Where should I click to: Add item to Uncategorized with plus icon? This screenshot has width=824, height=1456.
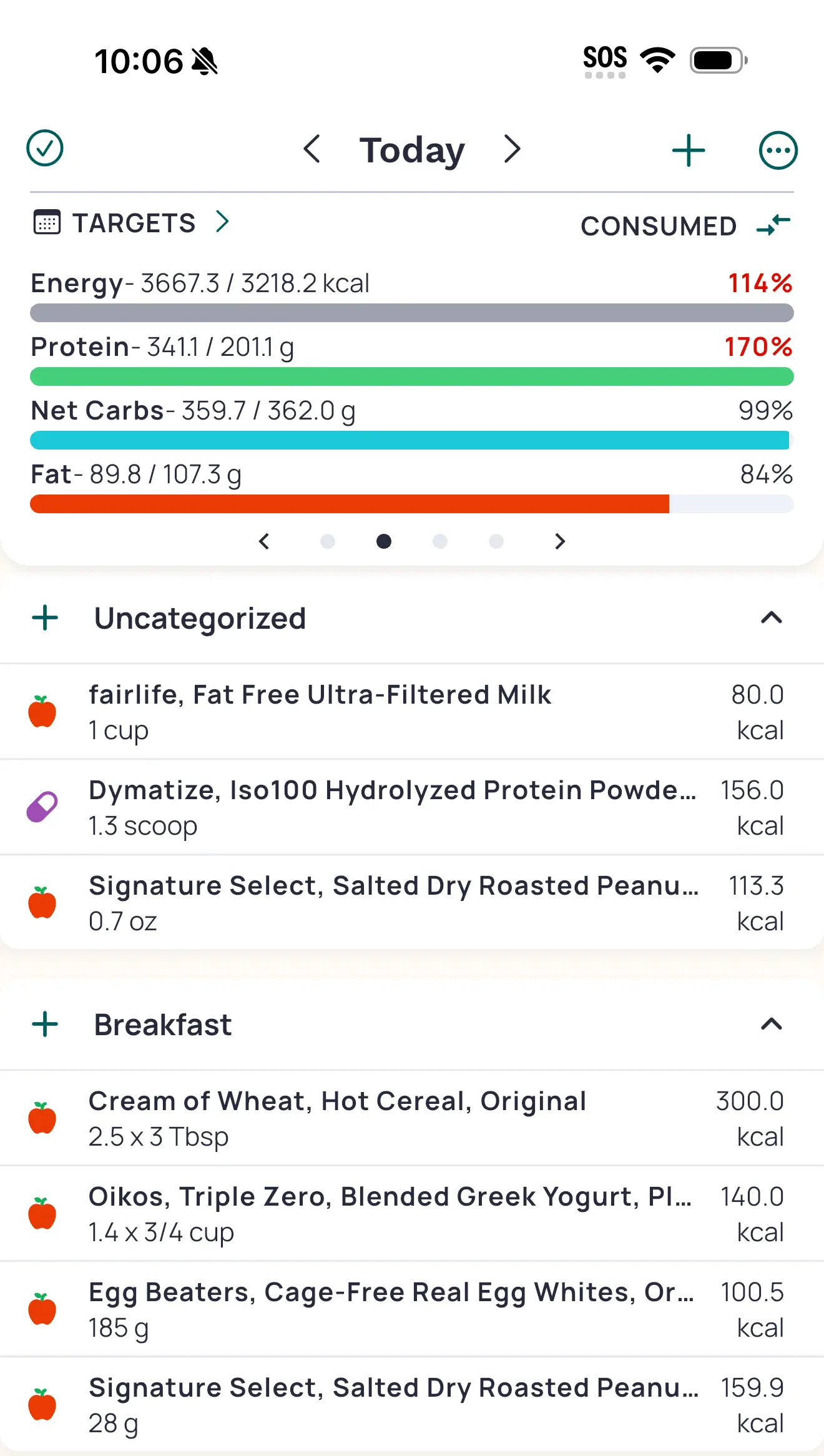coord(45,618)
